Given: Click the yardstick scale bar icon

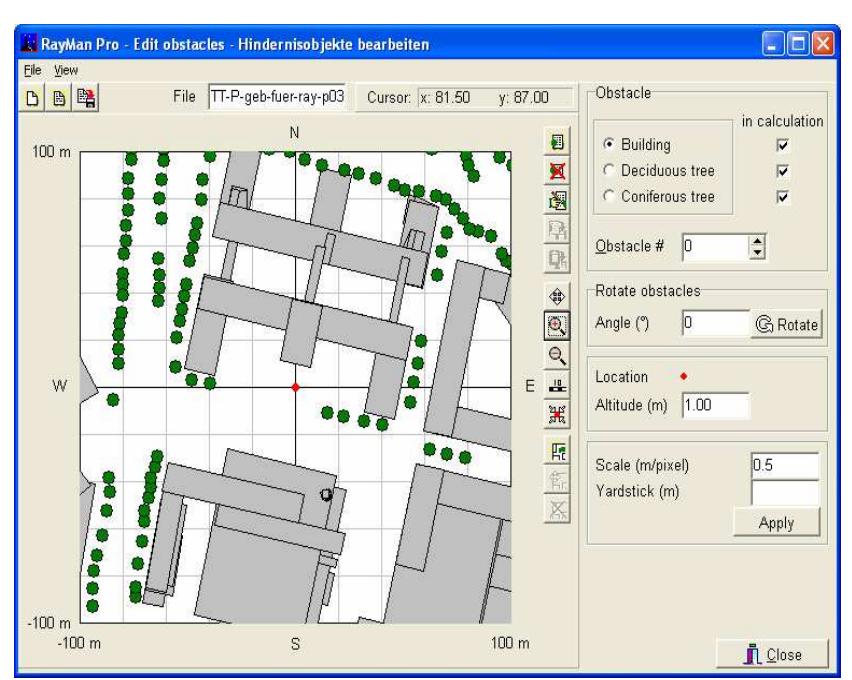Looking at the screenshot, I should 557,385.
